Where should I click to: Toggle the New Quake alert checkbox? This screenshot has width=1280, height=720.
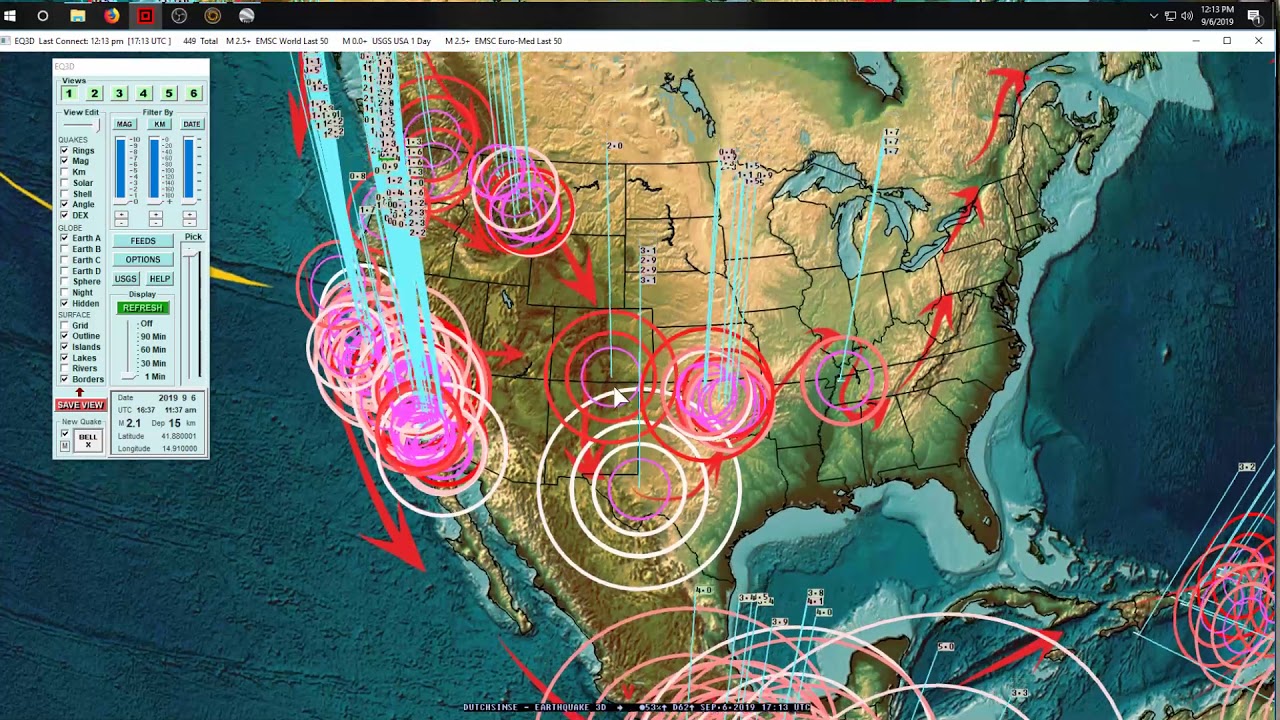[x=65, y=433]
